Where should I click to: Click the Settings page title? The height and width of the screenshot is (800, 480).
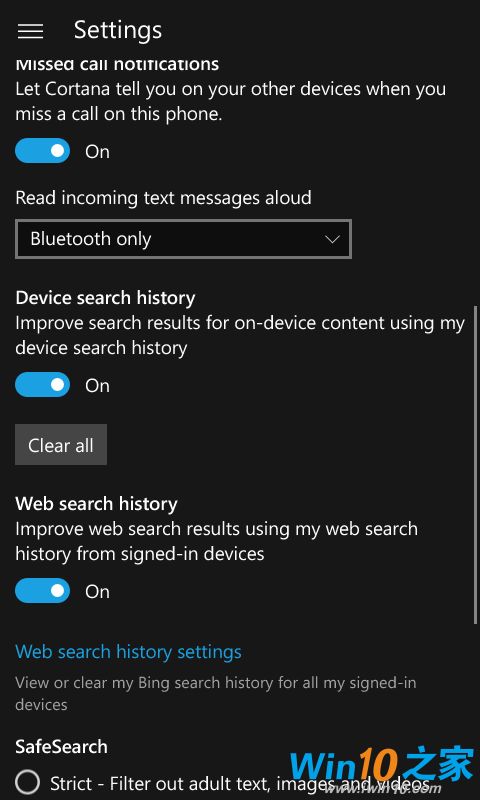118,31
